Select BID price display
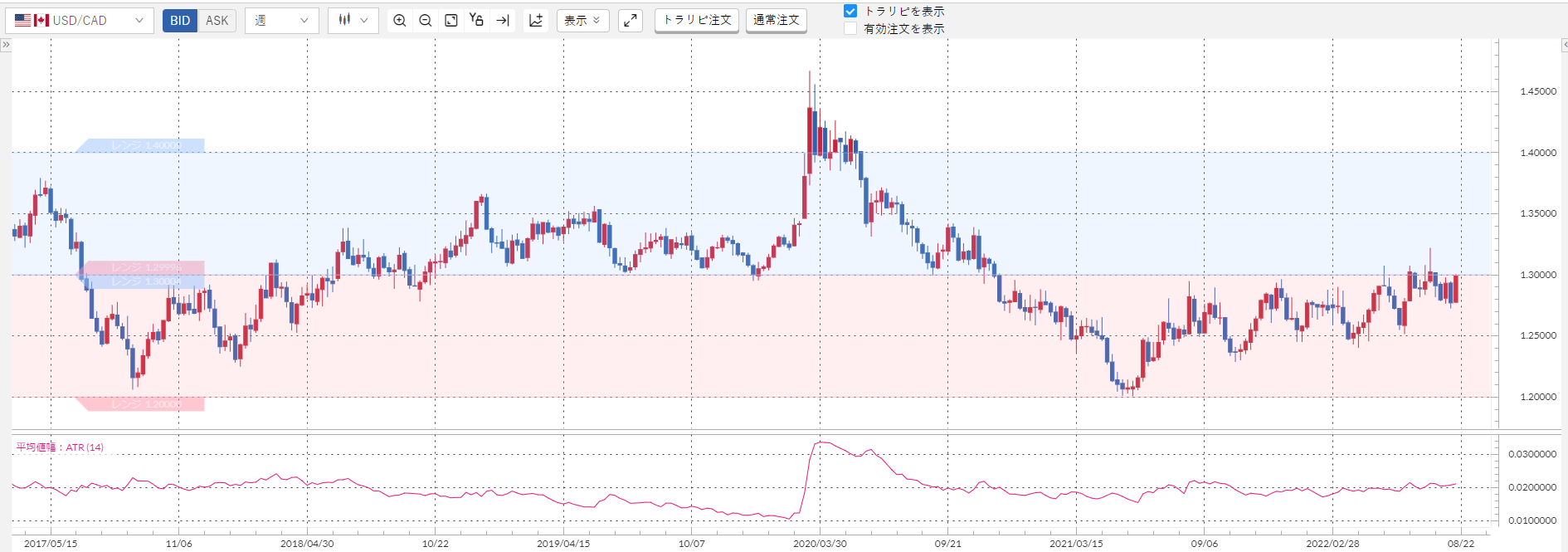1568x552 pixels. 180,21
